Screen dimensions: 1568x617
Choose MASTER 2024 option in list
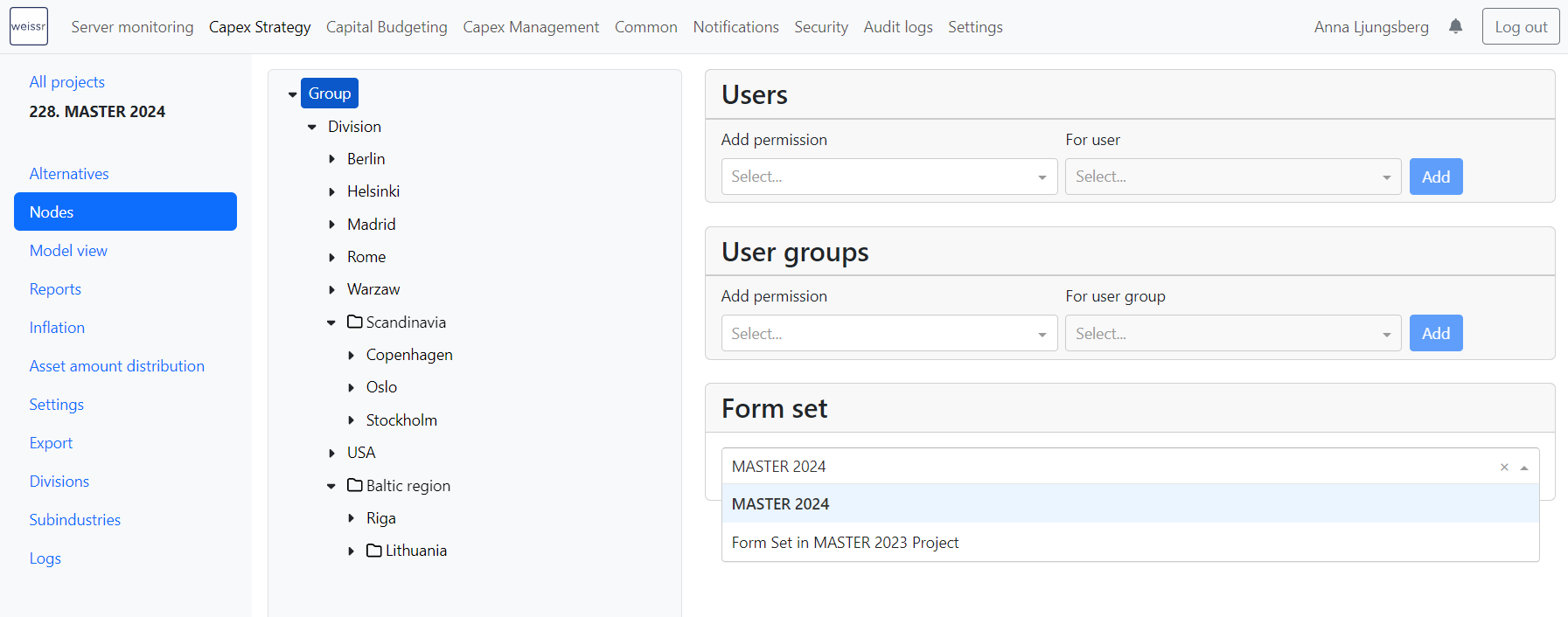pyautogui.click(x=1130, y=504)
